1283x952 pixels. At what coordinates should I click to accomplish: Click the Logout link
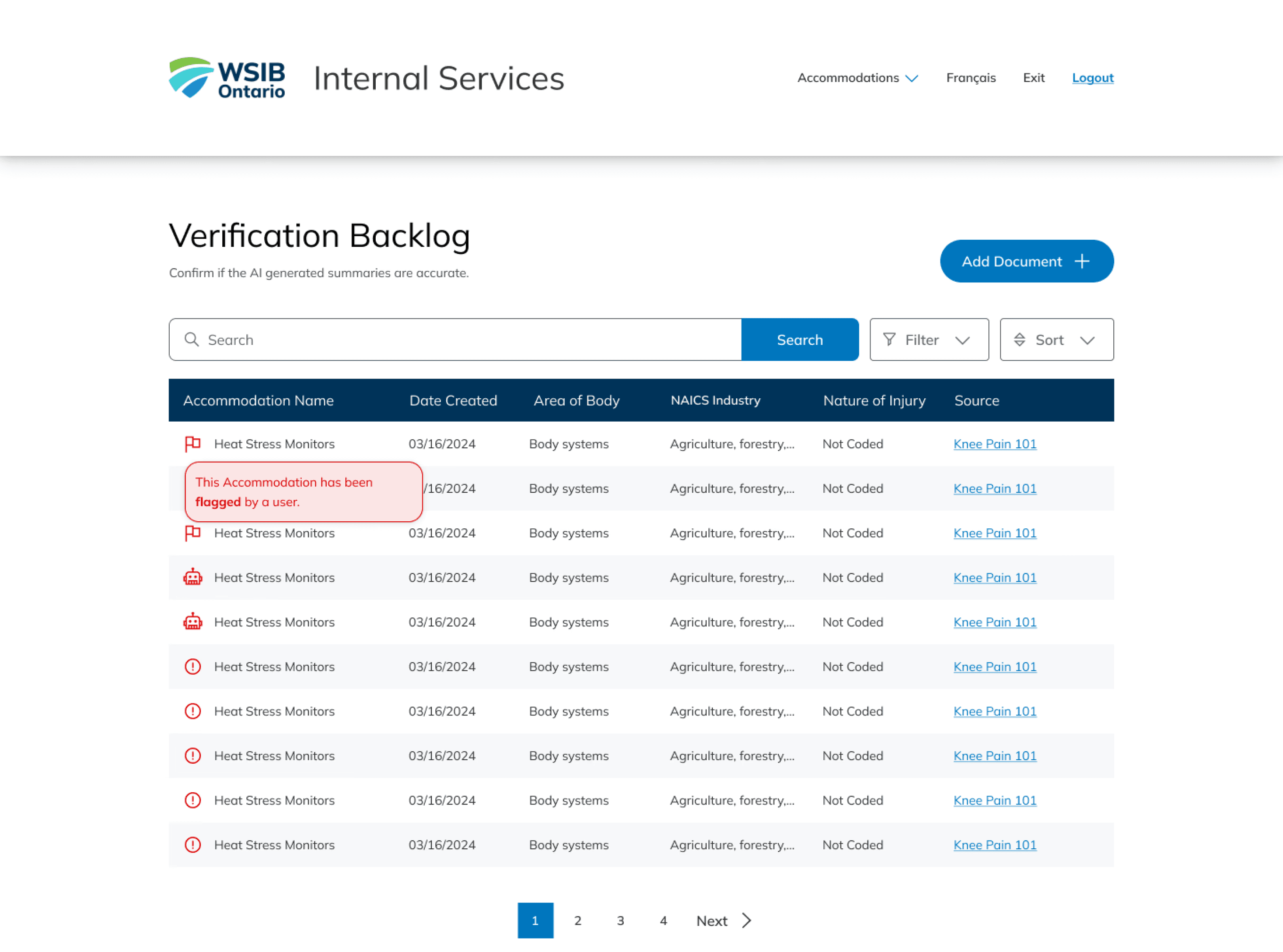[x=1092, y=78]
